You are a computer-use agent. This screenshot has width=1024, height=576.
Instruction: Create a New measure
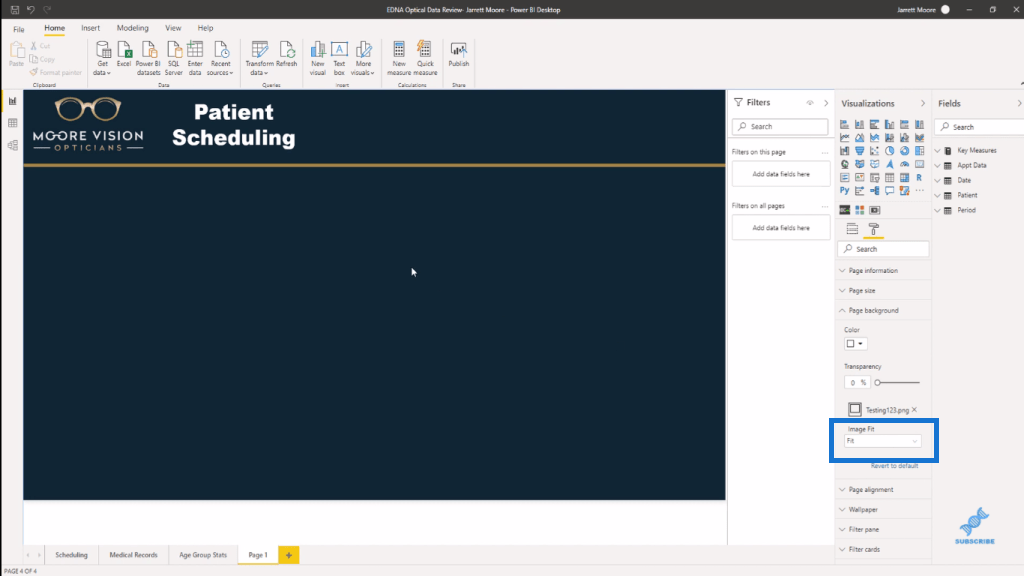click(399, 58)
